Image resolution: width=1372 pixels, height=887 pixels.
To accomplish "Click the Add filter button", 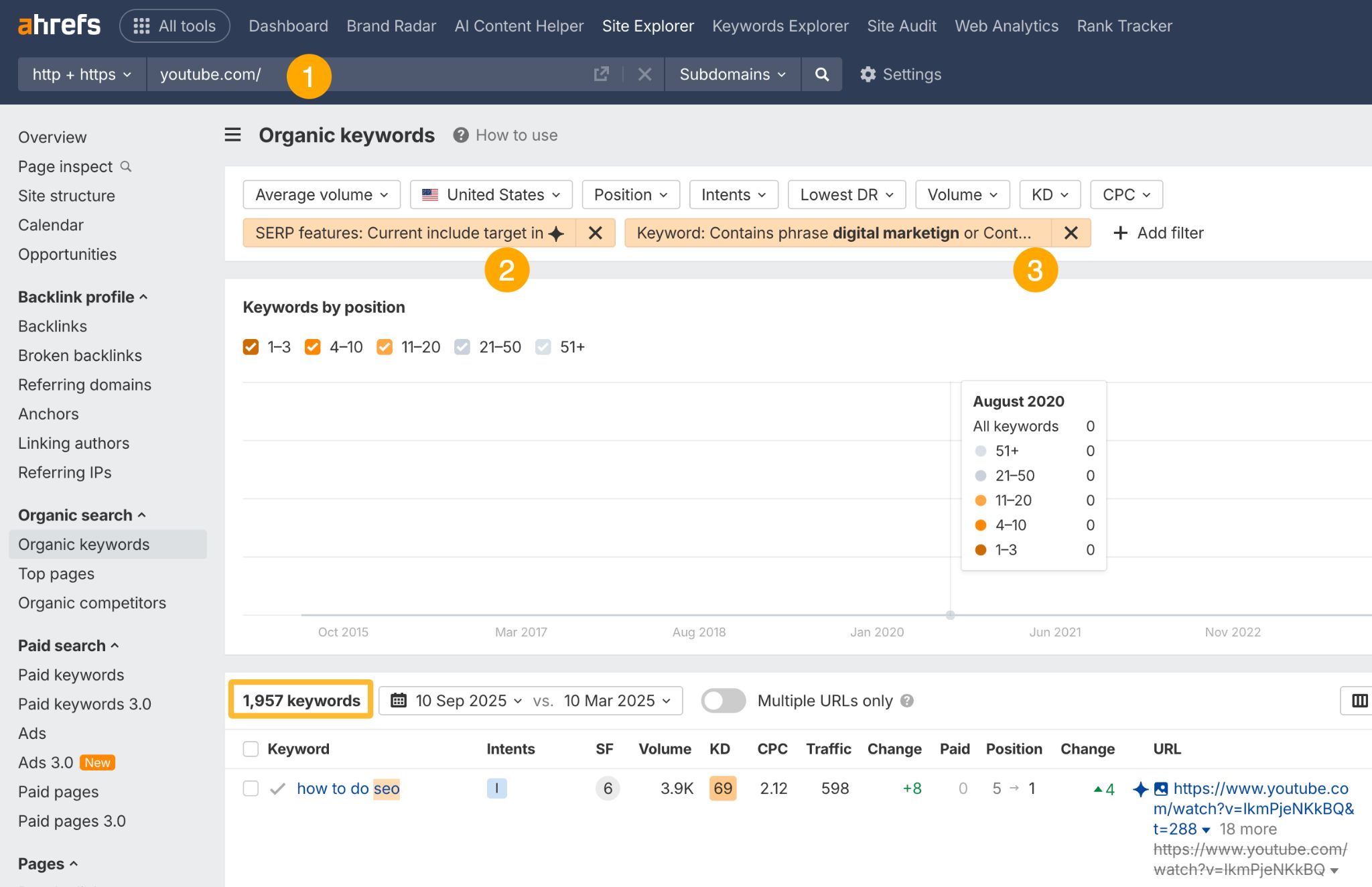I will click(1158, 232).
